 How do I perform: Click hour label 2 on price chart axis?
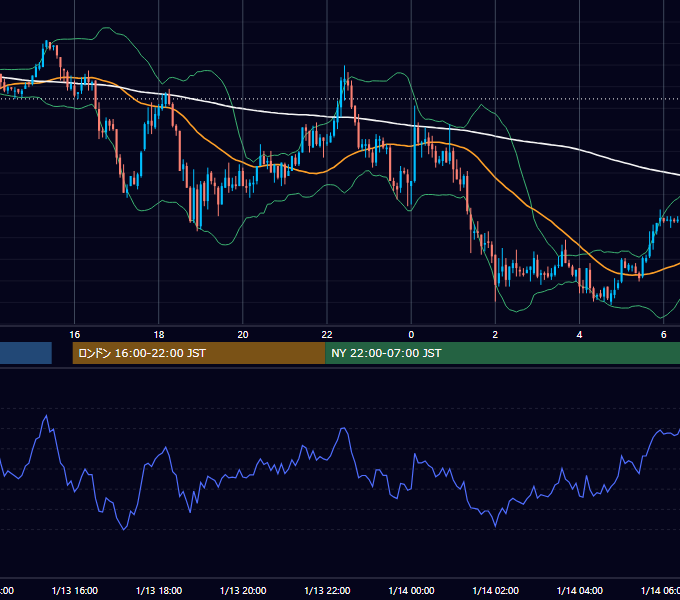coord(495,334)
